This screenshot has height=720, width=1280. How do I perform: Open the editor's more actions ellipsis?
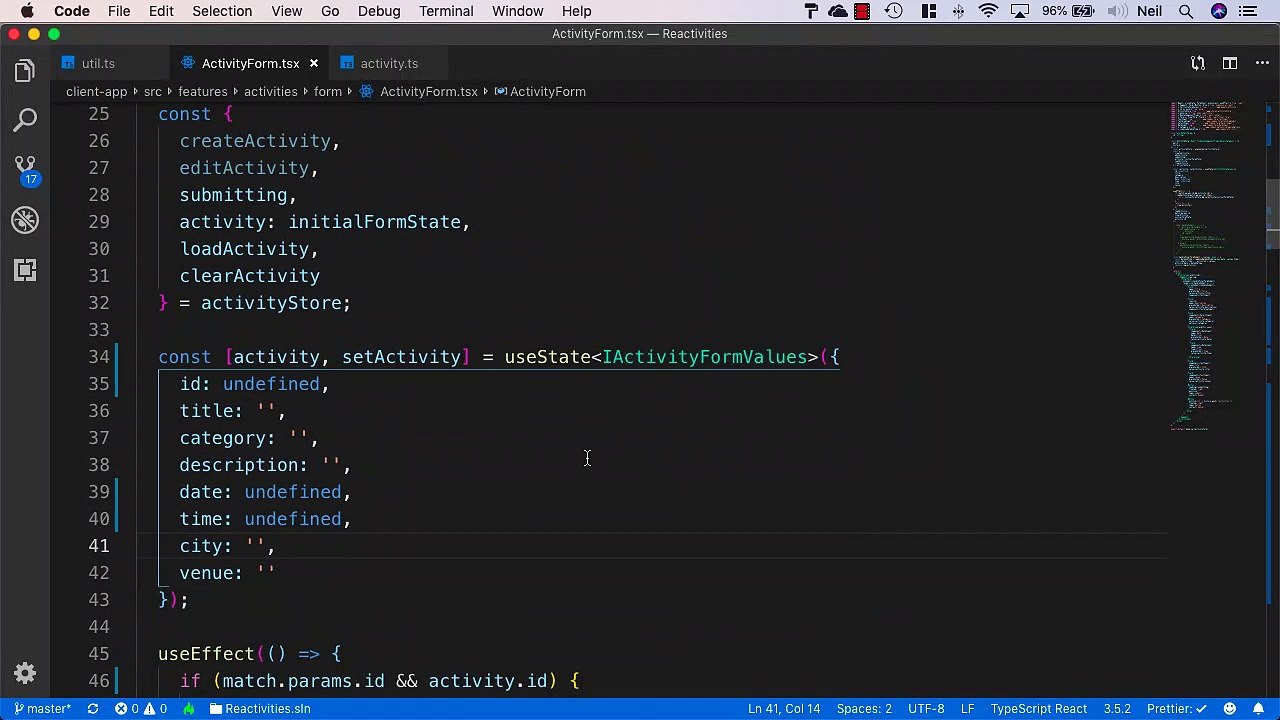click(x=1262, y=63)
